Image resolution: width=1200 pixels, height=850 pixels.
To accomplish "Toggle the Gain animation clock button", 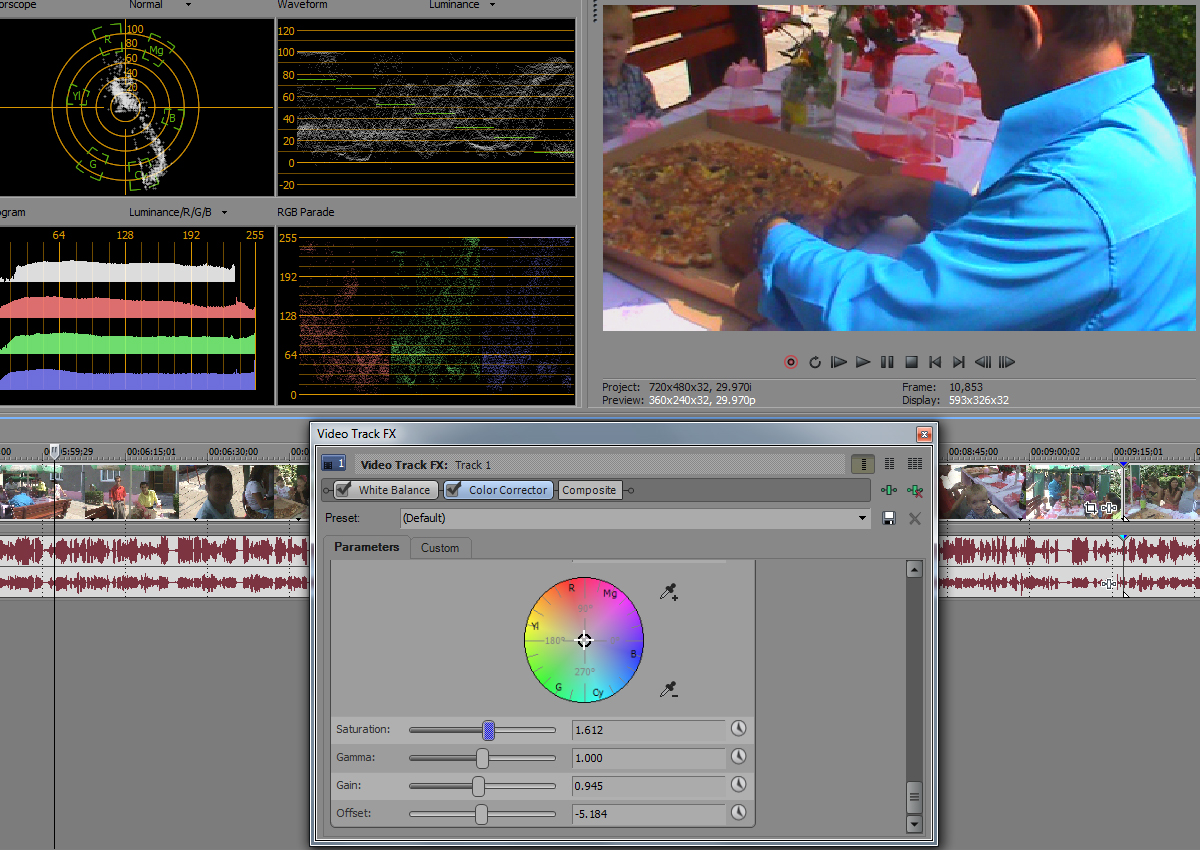I will (739, 785).
